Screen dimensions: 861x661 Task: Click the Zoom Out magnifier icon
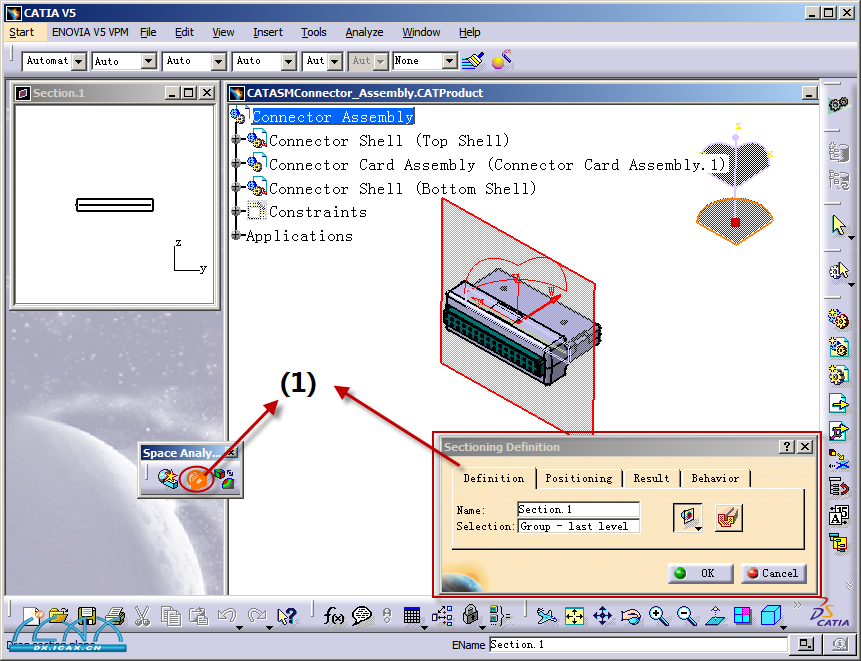click(x=686, y=616)
